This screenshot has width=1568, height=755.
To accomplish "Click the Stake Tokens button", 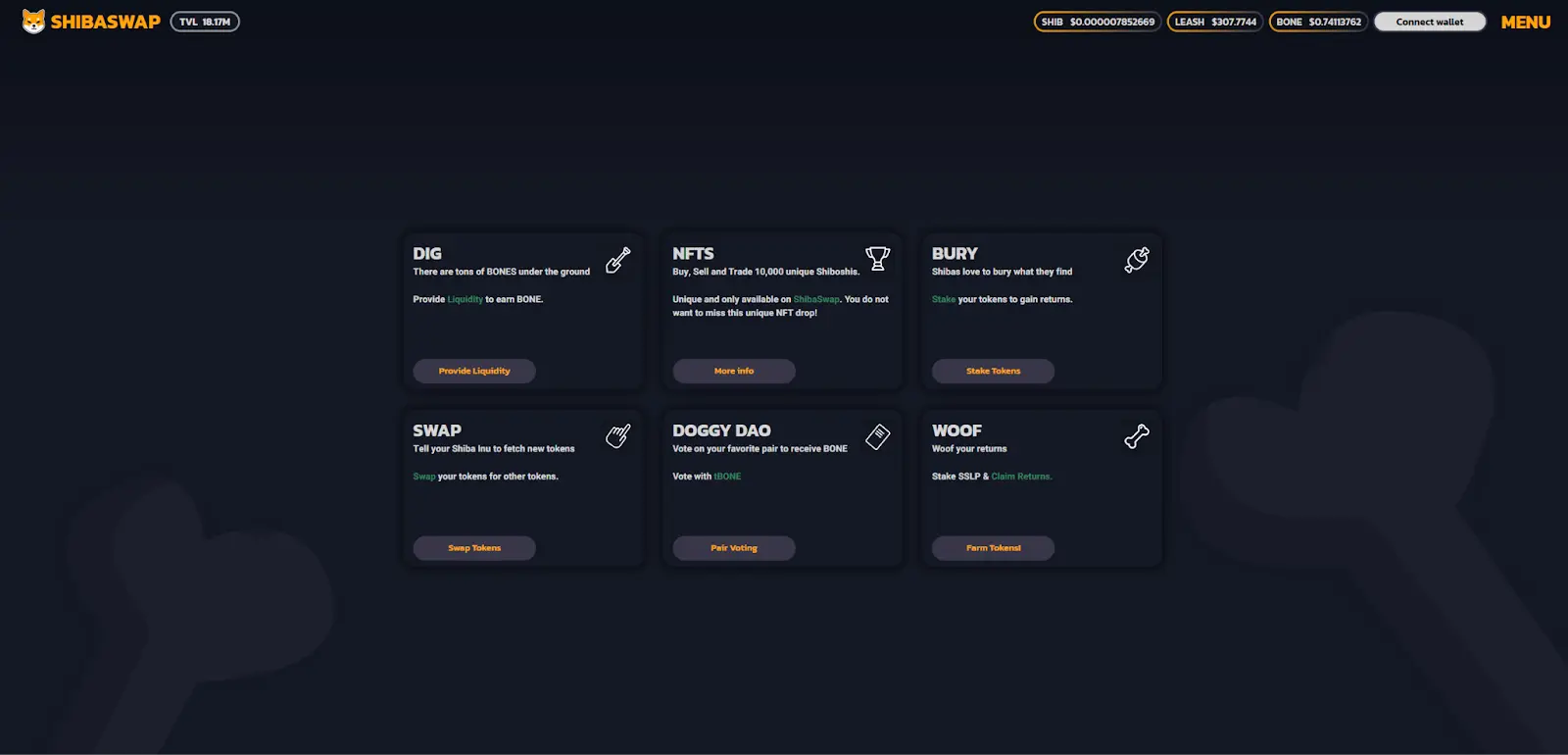I will pos(993,371).
